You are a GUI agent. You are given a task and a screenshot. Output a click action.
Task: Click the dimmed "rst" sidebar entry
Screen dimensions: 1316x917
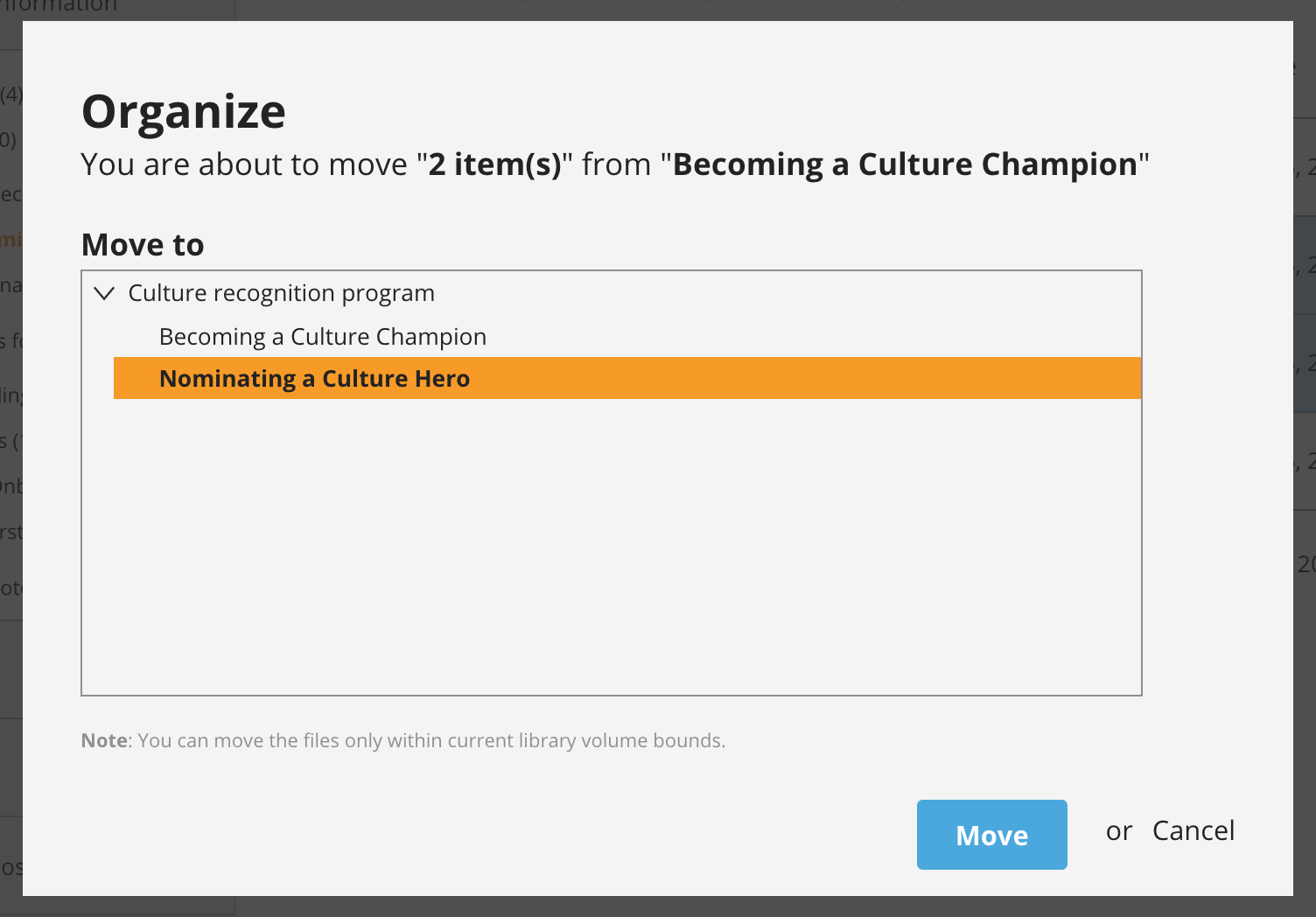[11, 532]
